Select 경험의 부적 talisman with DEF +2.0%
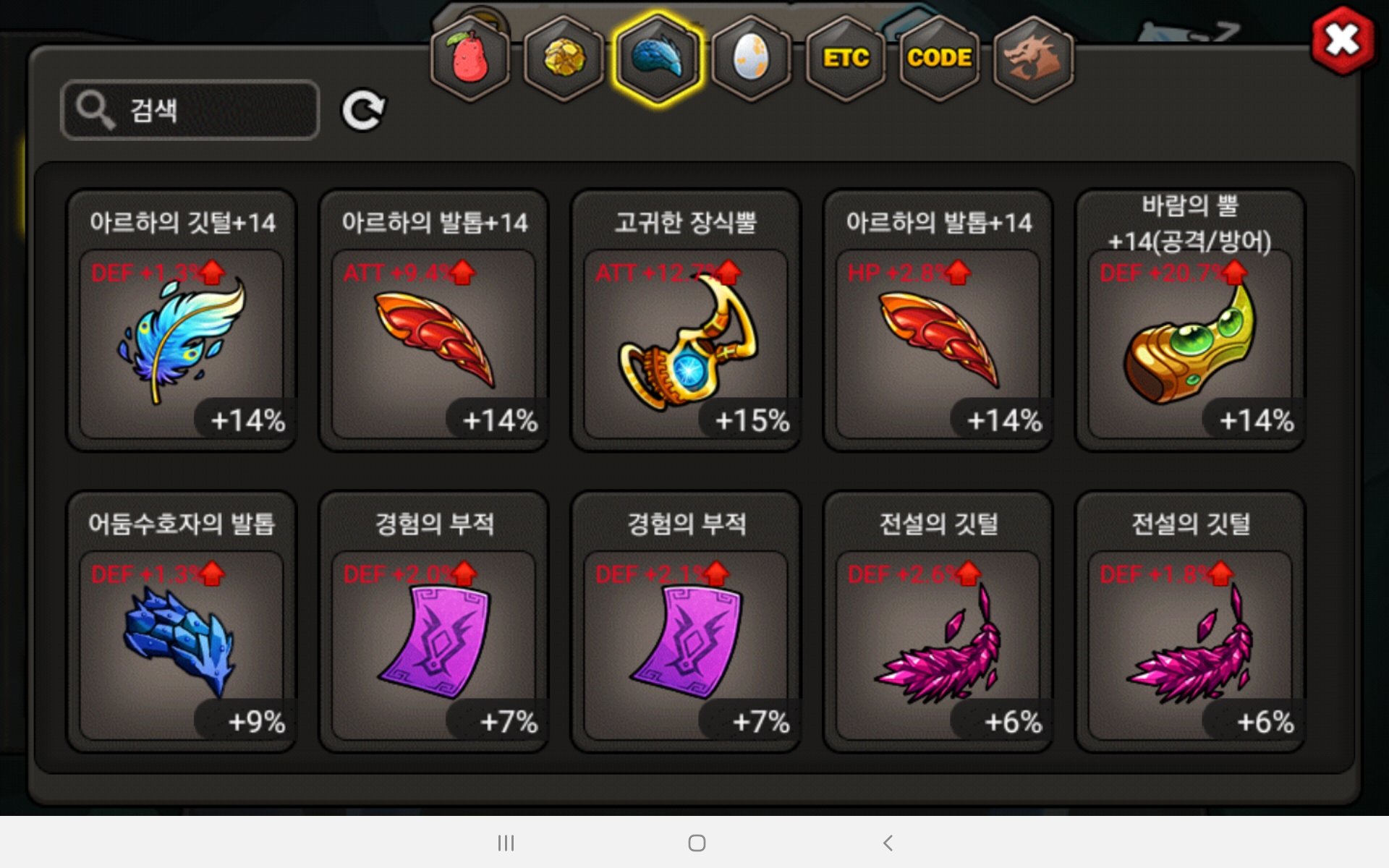The image size is (1389, 868). point(434,622)
